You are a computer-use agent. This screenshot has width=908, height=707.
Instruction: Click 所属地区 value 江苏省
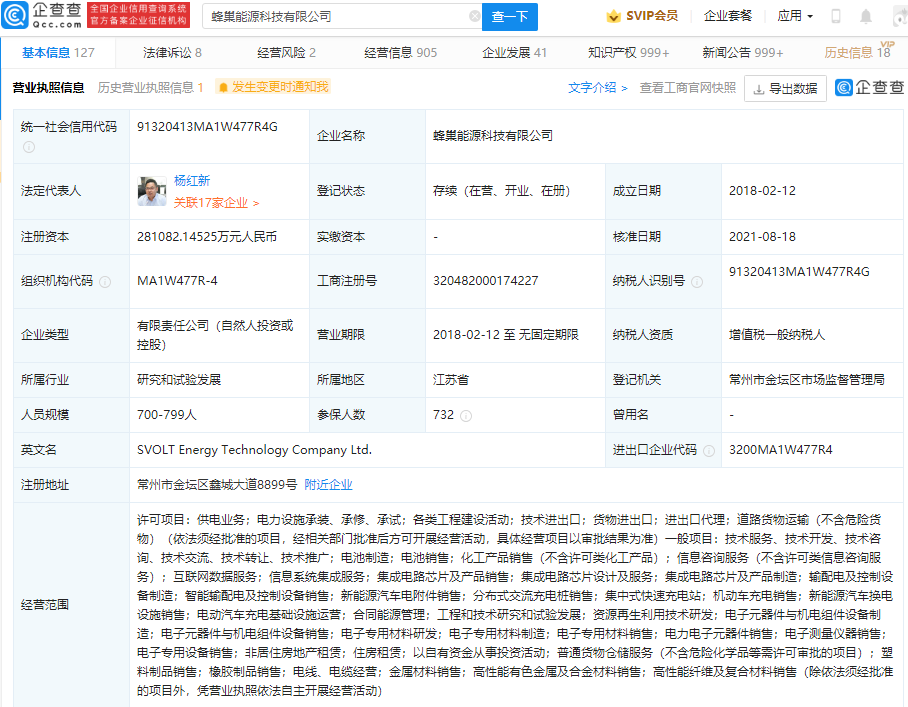pyautogui.click(x=451, y=380)
